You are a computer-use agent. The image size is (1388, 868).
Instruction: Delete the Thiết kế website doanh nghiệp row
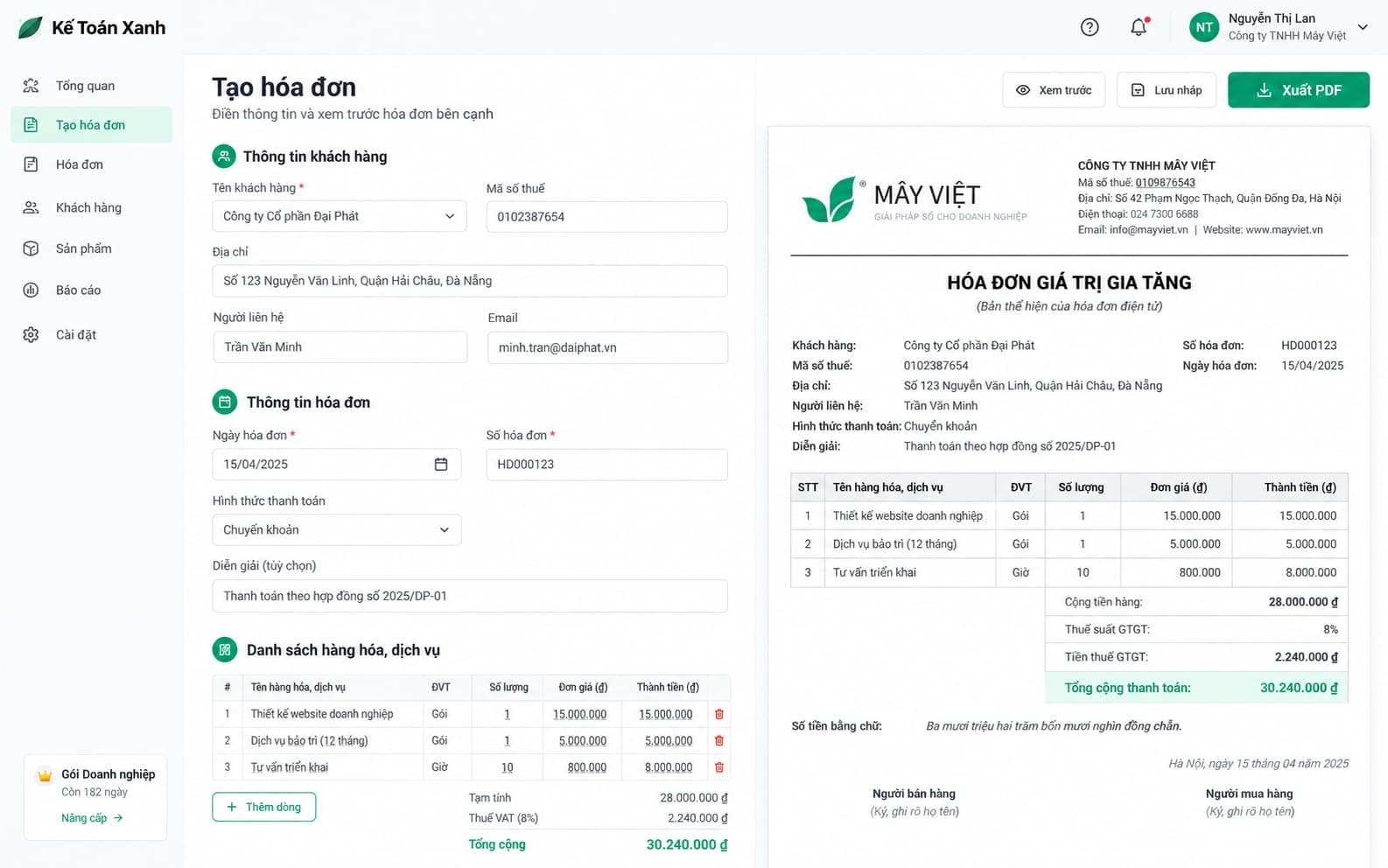point(719,714)
